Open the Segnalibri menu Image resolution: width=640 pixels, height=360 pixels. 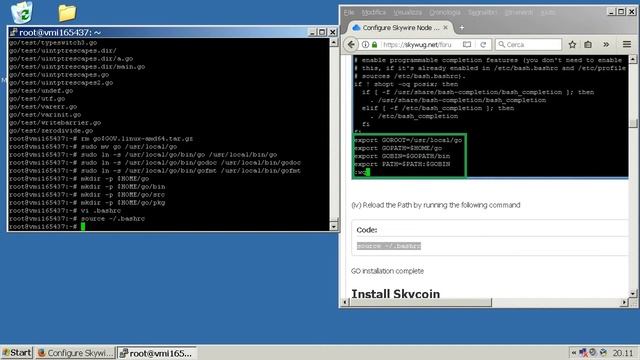(482, 12)
